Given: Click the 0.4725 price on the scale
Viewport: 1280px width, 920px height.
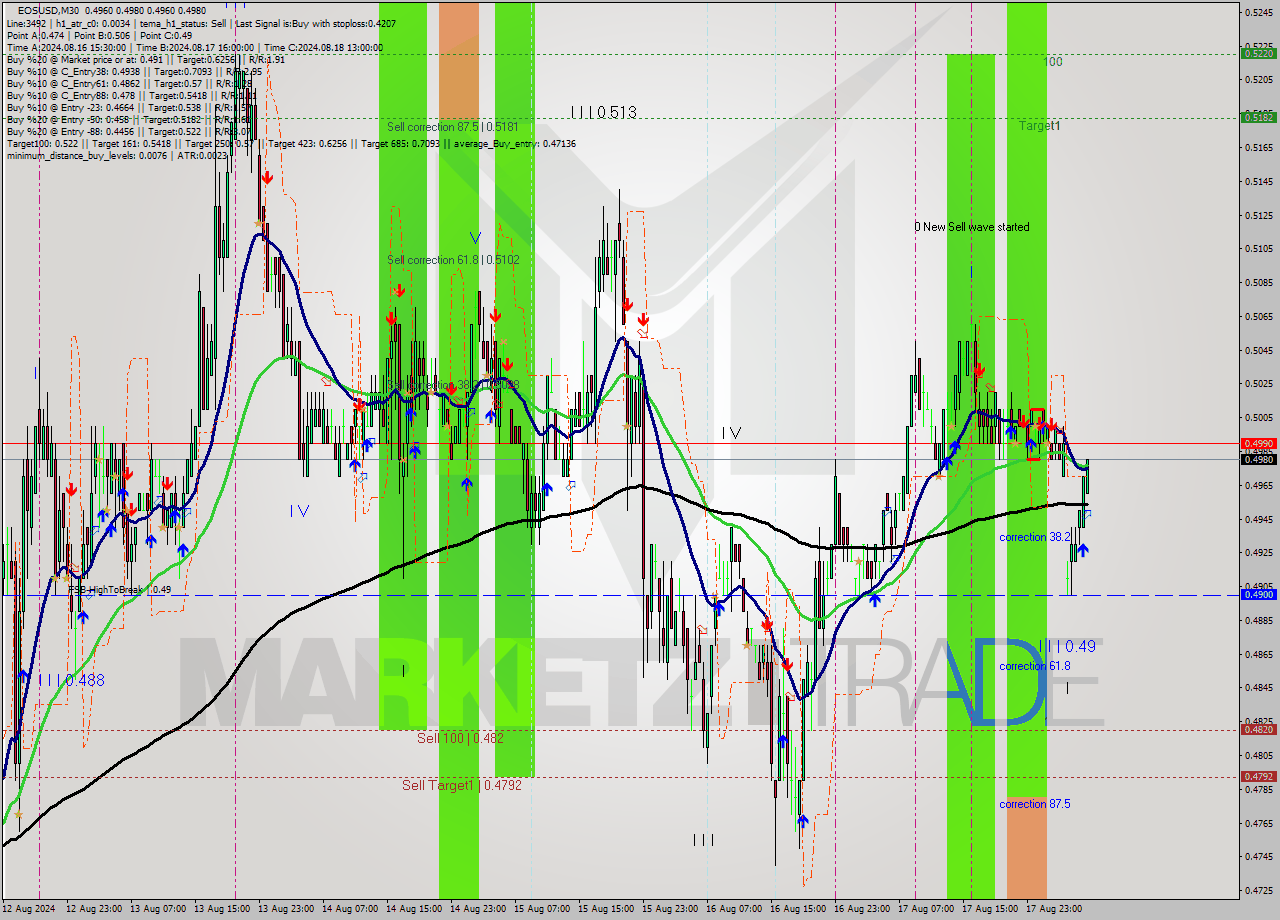Looking at the screenshot, I should click(x=1259, y=889).
